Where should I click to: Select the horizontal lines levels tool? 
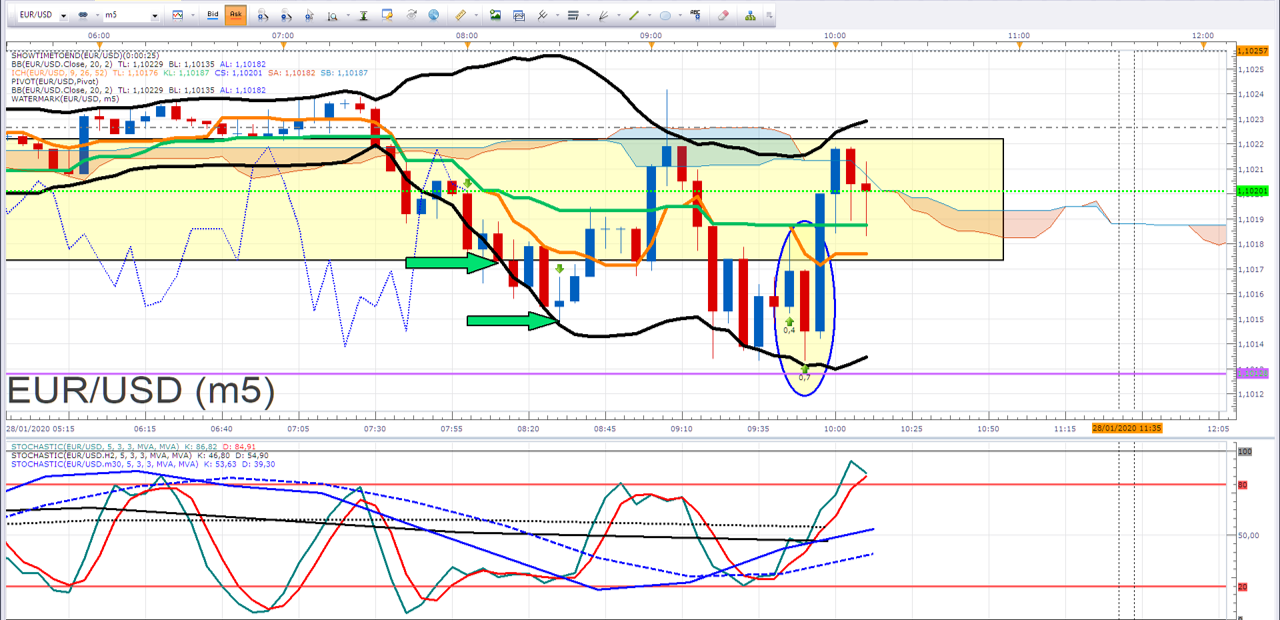[x=573, y=15]
